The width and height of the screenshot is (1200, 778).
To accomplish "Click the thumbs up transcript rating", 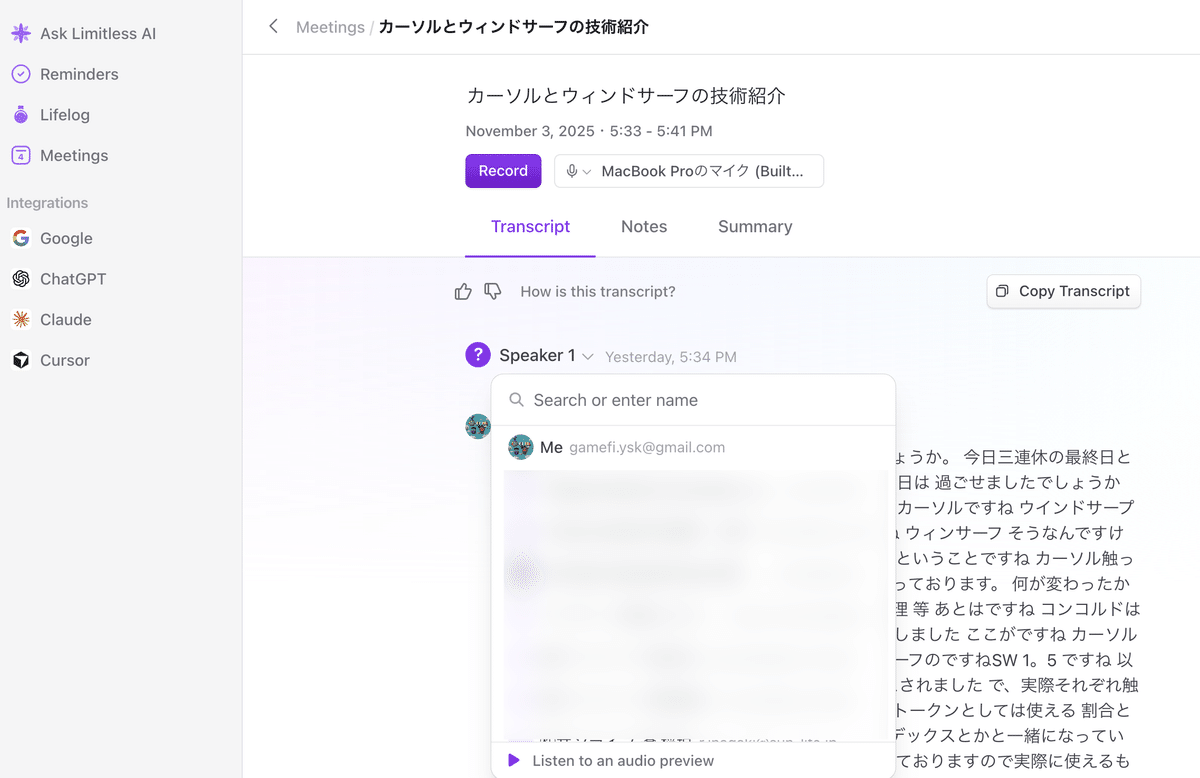I will click(463, 291).
